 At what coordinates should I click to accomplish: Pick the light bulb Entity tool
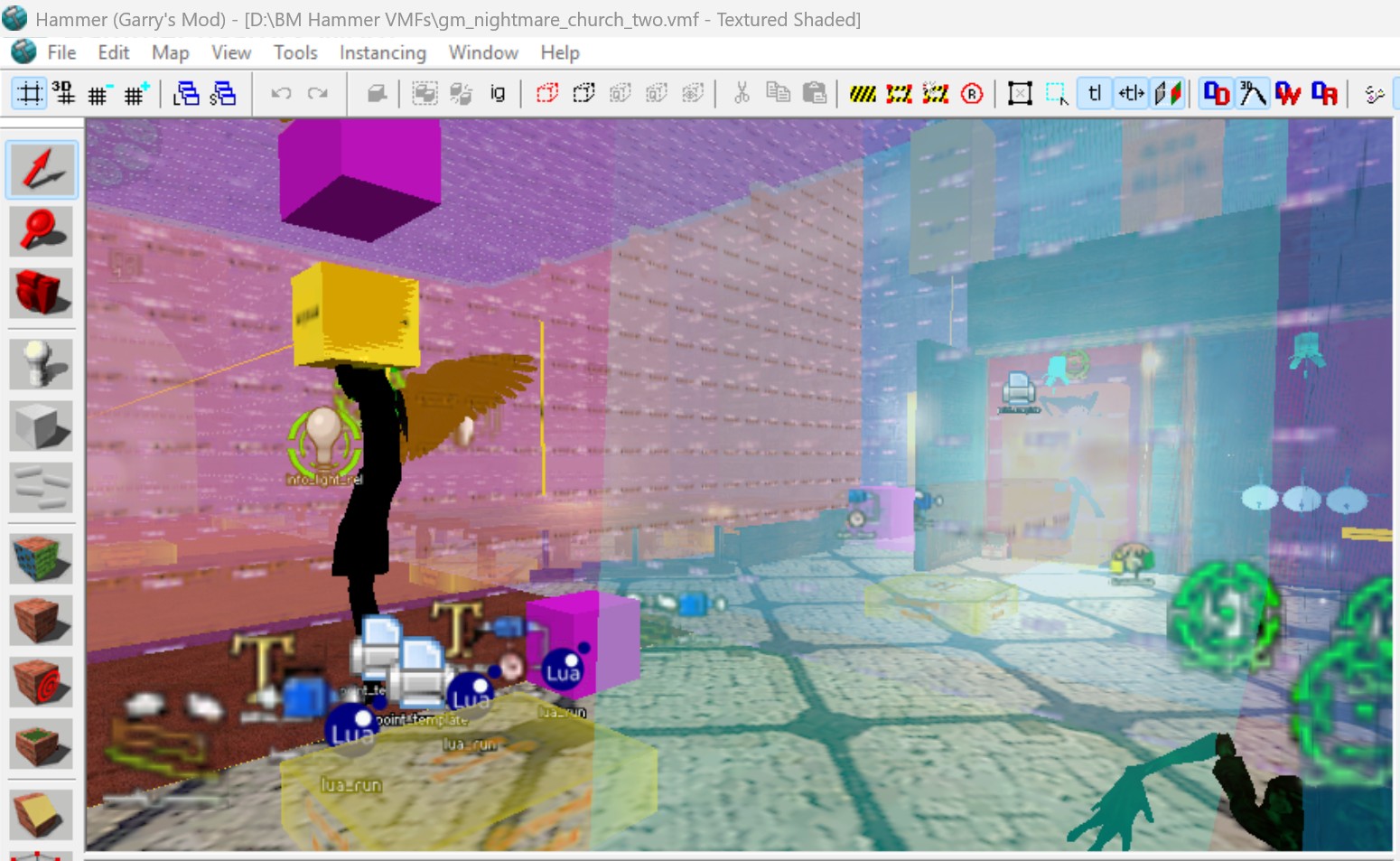(42, 363)
